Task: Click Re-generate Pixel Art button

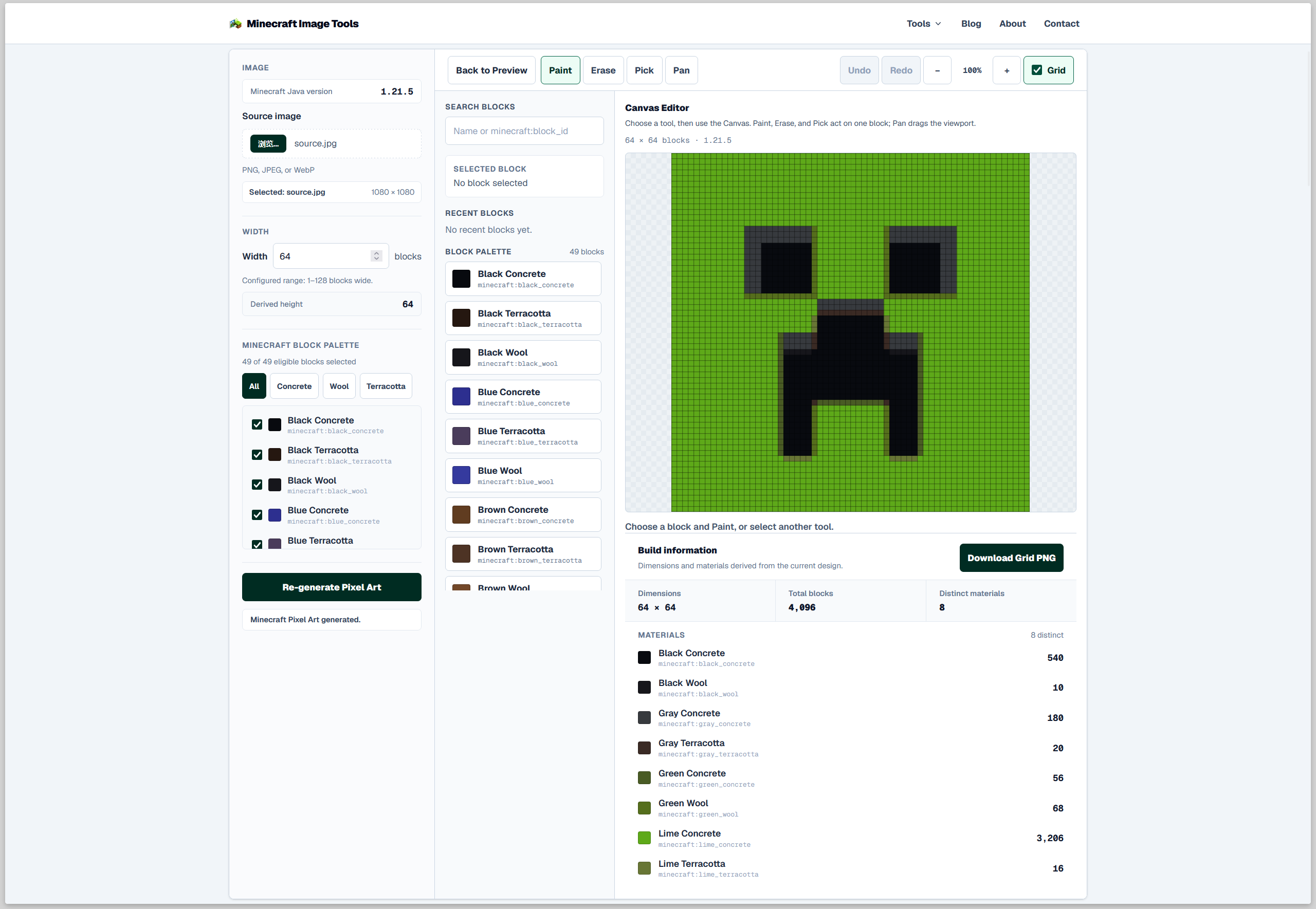Action: [x=332, y=587]
